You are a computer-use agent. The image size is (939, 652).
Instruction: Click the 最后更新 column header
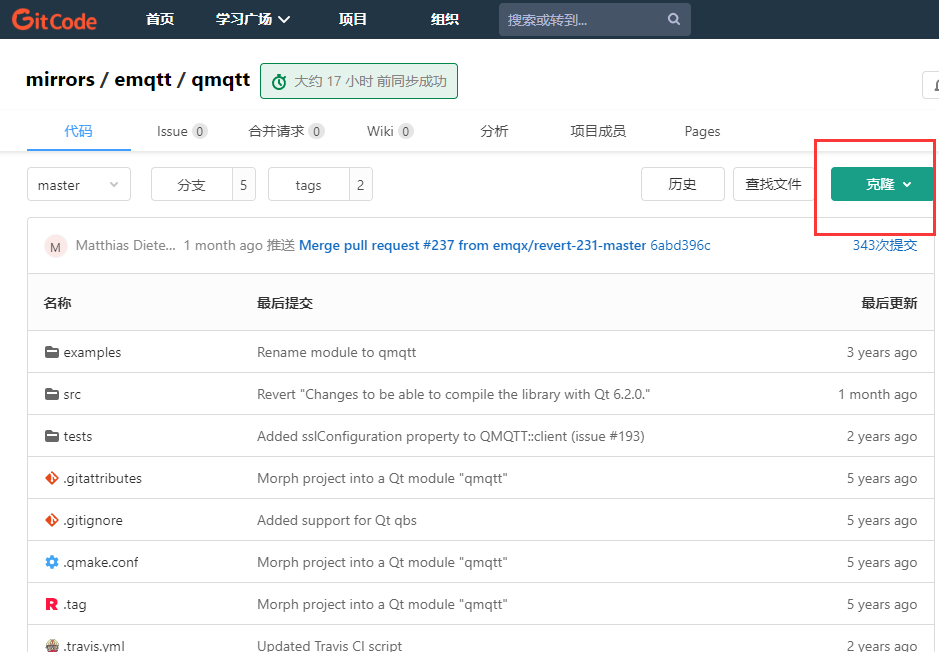pyautogui.click(x=889, y=303)
